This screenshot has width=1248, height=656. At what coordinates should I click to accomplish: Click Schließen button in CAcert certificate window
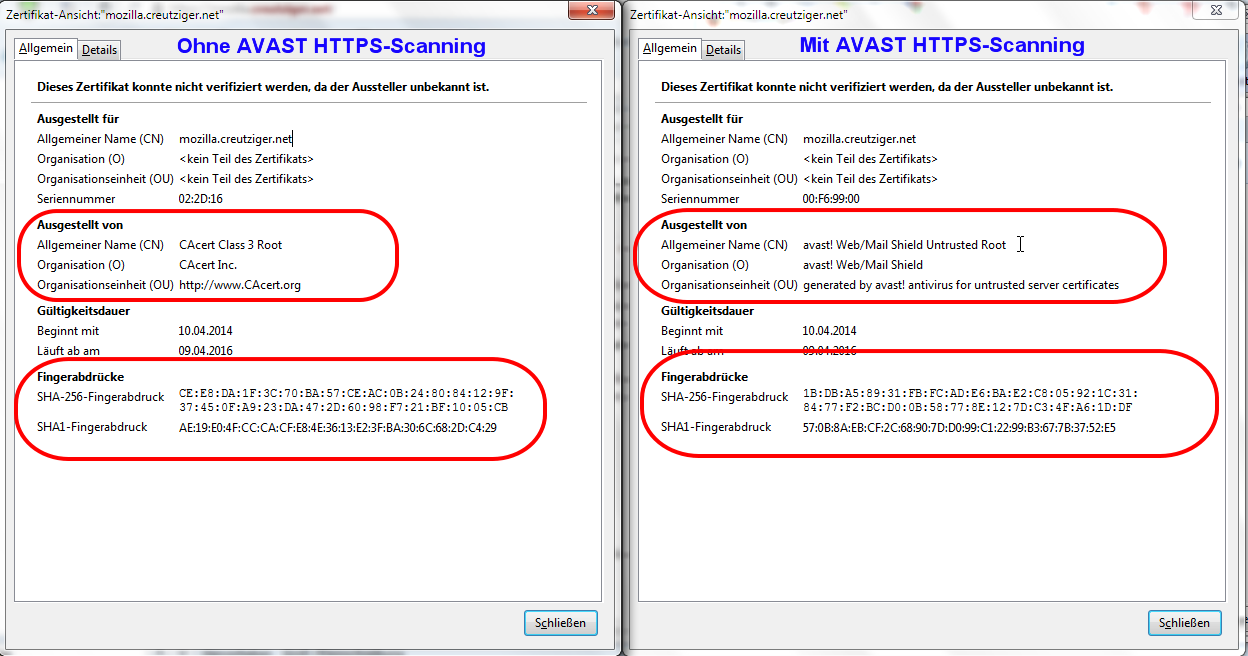(561, 622)
